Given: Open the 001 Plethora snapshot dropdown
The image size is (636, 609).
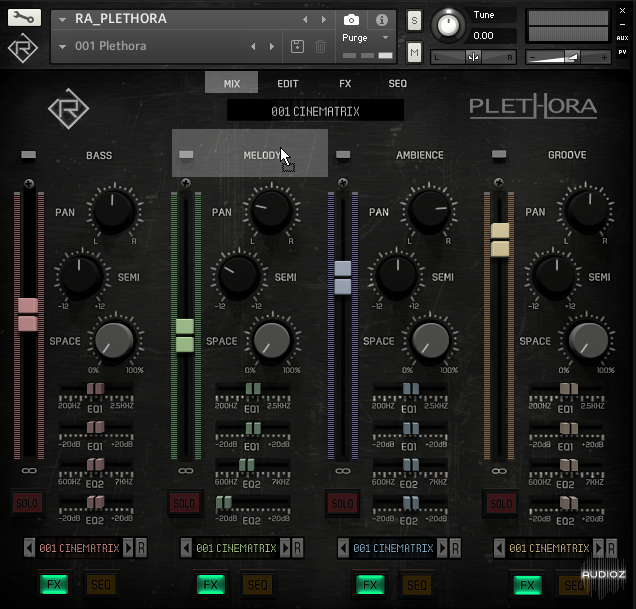Looking at the screenshot, I should tap(62, 47).
